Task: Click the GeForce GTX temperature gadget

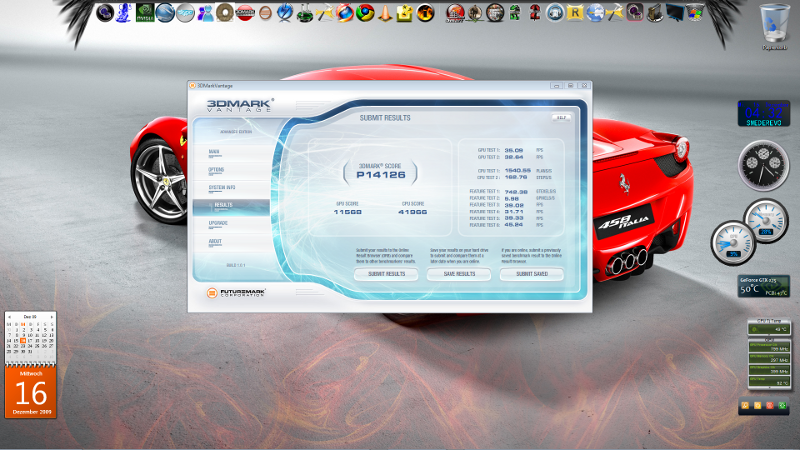Action: pyautogui.click(x=764, y=286)
